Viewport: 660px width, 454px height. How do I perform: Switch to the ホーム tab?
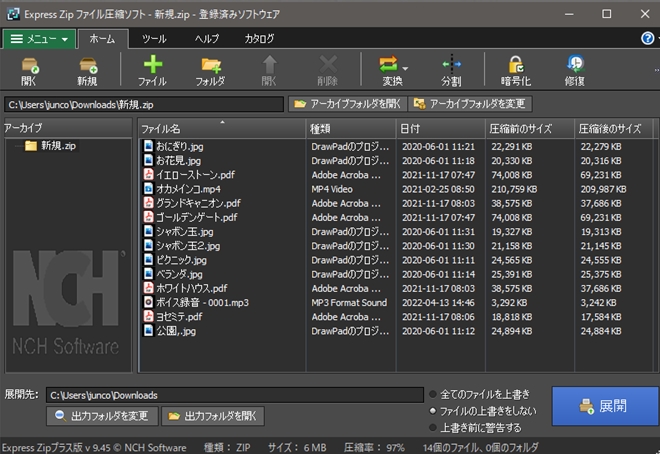[103, 39]
